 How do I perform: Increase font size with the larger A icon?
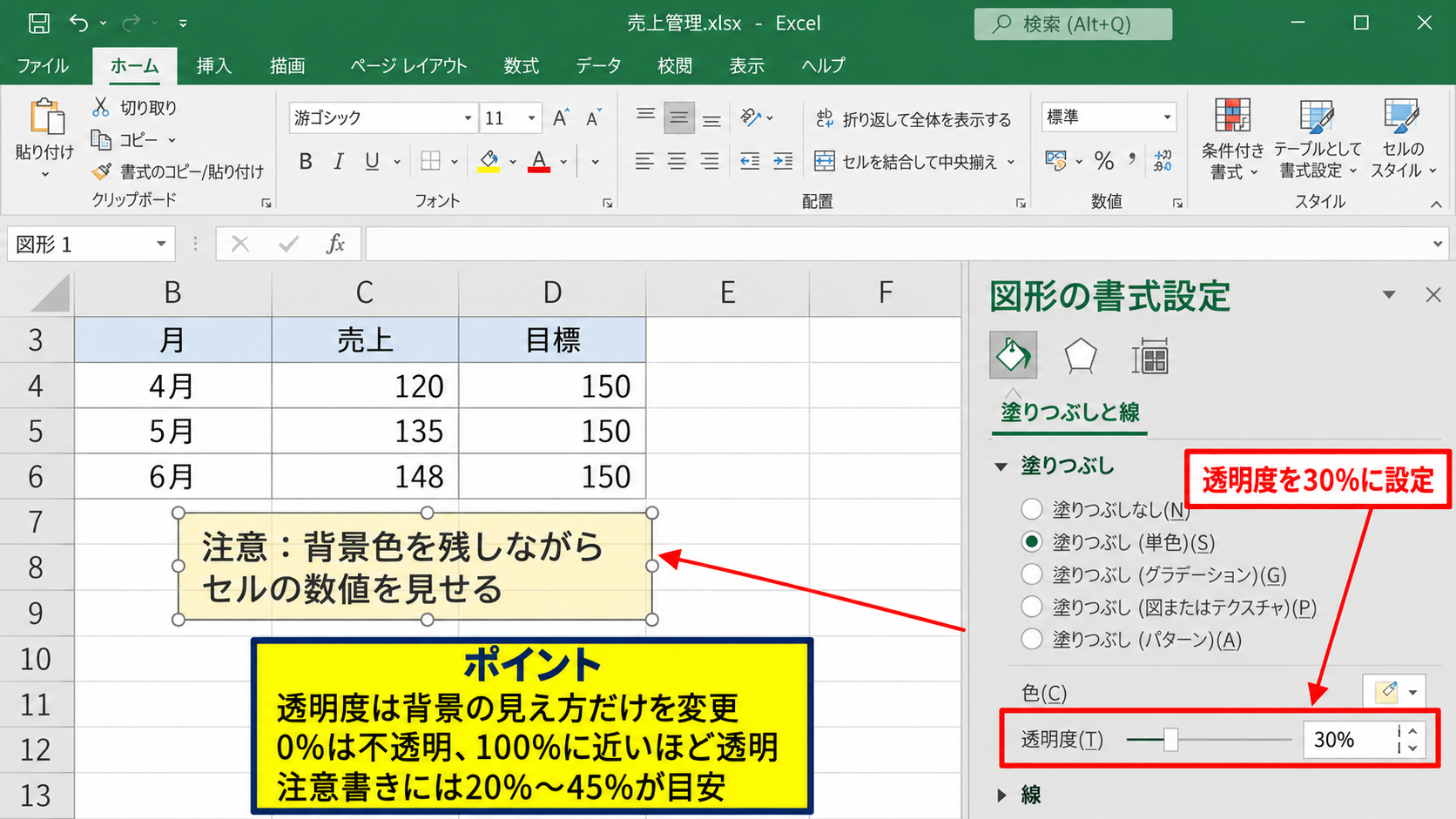pyautogui.click(x=561, y=117)
